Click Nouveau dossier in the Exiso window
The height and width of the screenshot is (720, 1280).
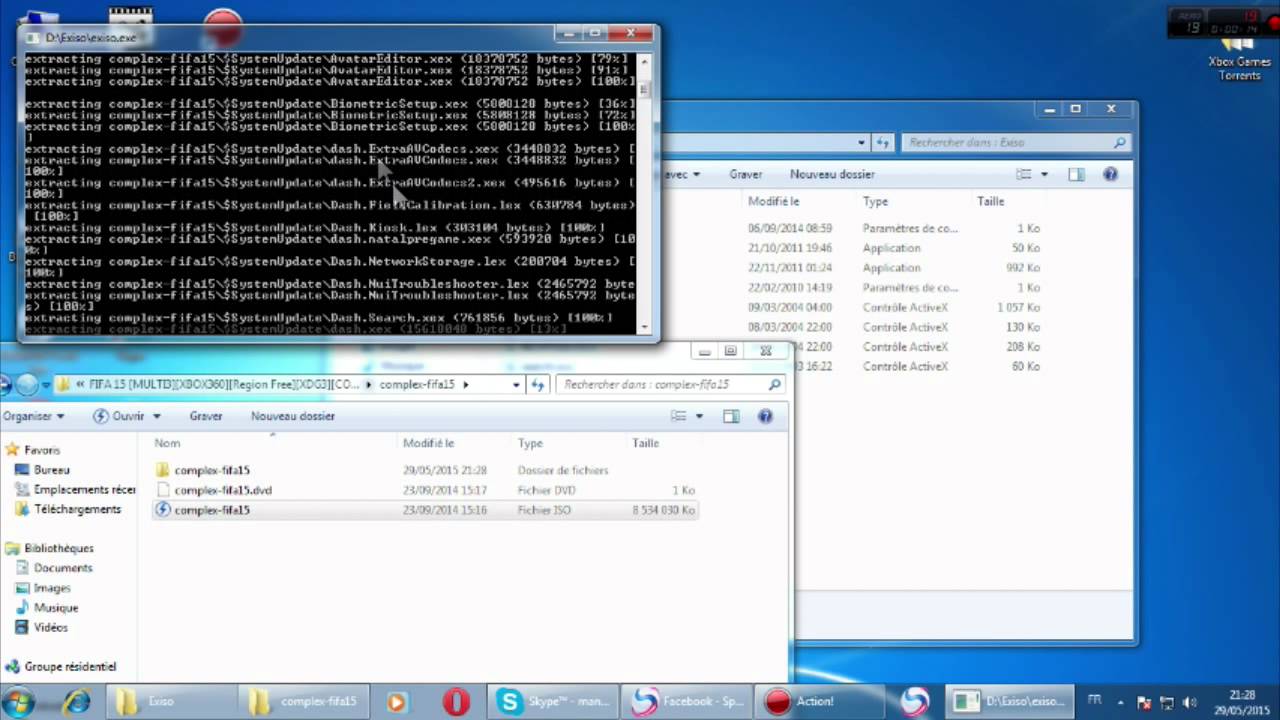[x=832, y=174]
